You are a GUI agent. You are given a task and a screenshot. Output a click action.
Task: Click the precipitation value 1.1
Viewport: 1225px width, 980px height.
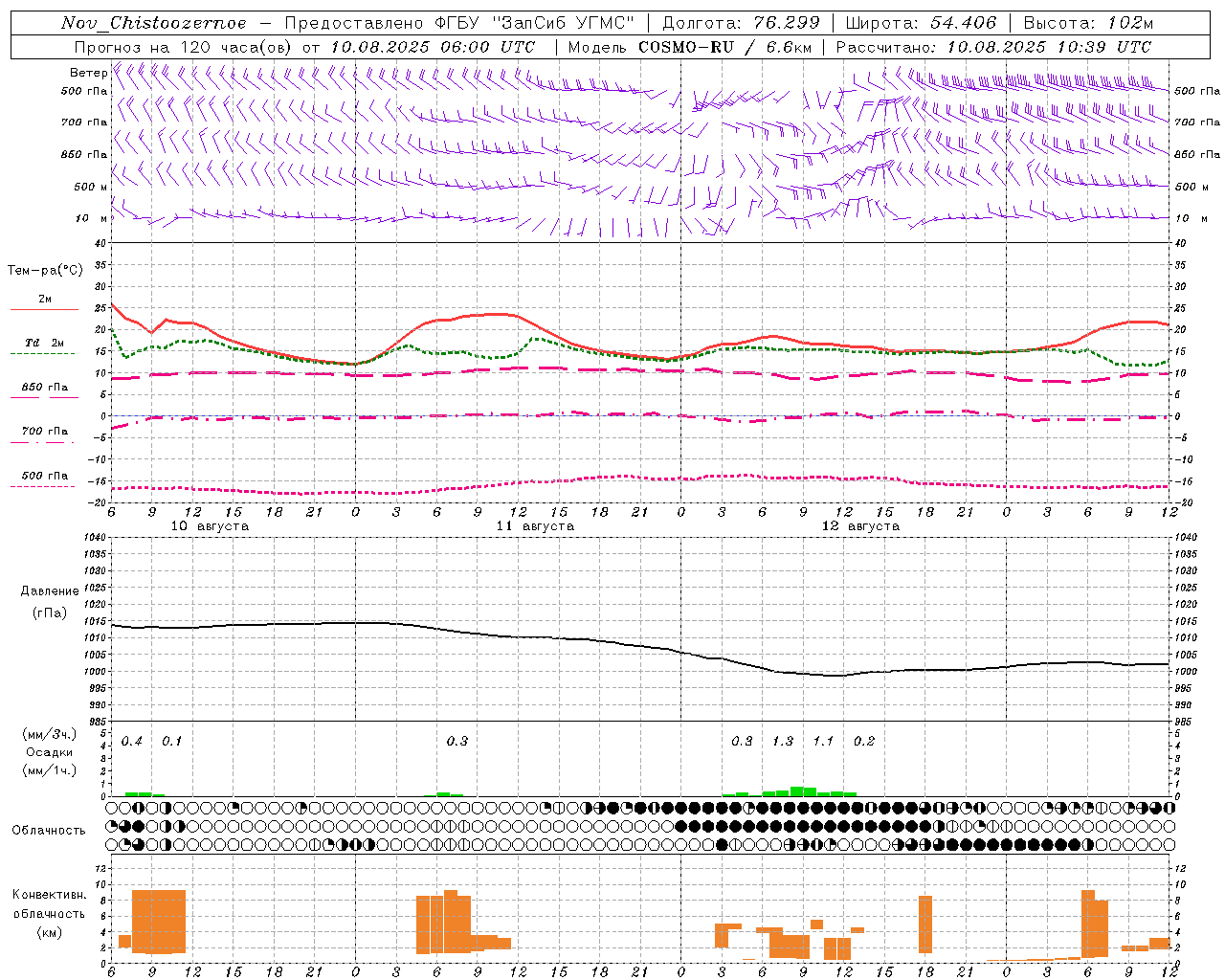click(x=823, y=741)
